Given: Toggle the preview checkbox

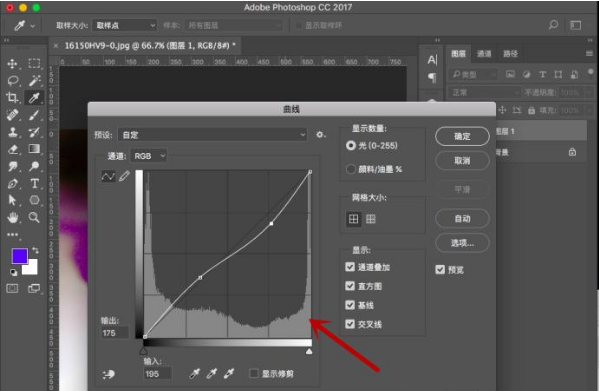Looking at the screenshot, I should tap(440, 270).
